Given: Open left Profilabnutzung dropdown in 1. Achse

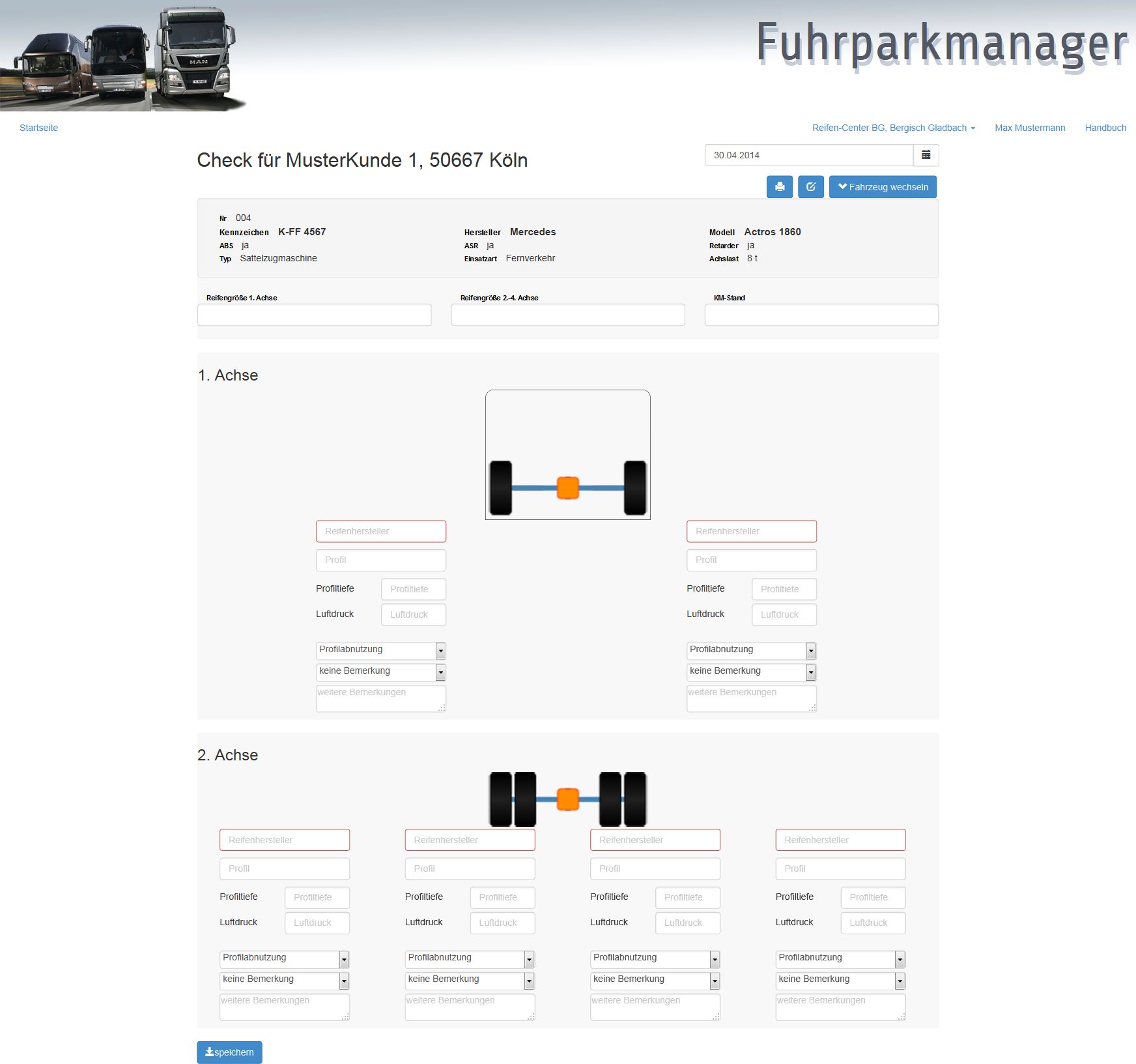Looking at the screenshot, I should click(381, 650).
